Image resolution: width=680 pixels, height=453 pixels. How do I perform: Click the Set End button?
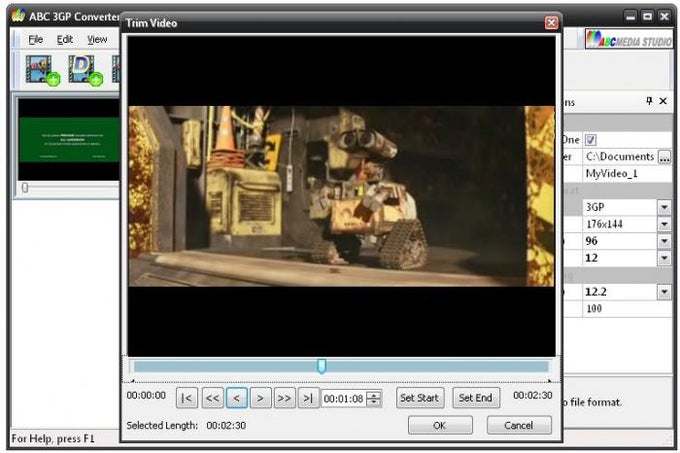click(476, 398)
